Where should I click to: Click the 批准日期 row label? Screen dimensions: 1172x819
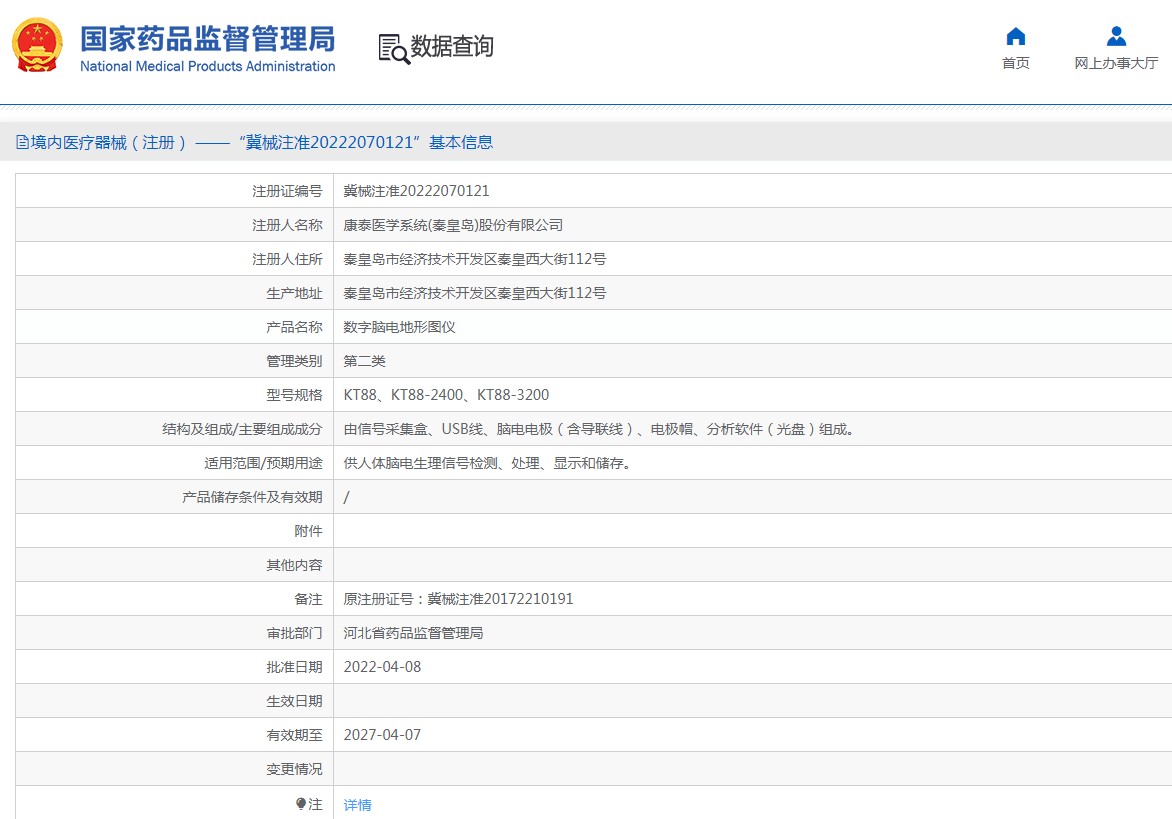[x=294, y=667]
